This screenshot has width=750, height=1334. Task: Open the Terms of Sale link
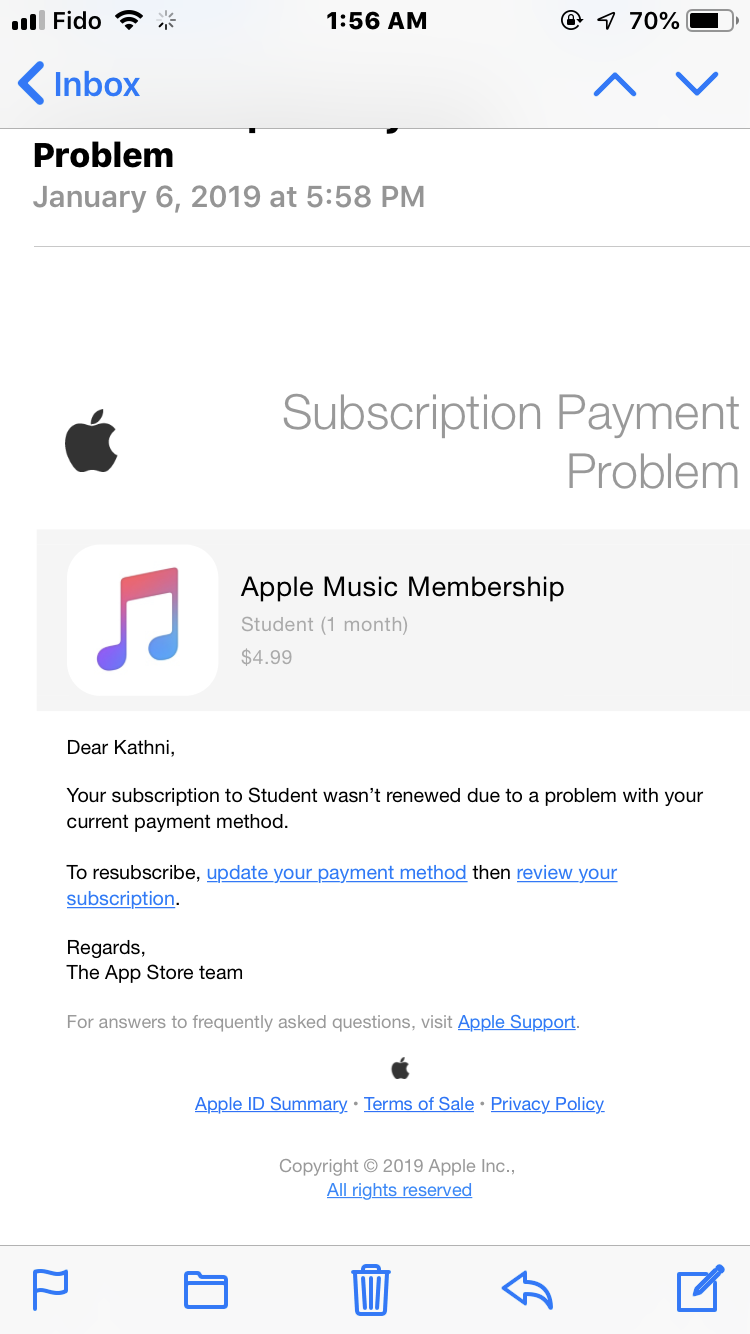click(x=419, y=1104)
